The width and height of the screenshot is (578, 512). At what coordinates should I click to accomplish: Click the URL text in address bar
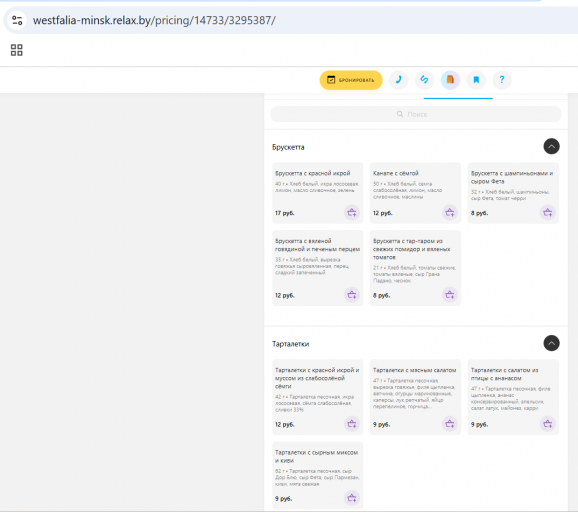pos(154,20)
